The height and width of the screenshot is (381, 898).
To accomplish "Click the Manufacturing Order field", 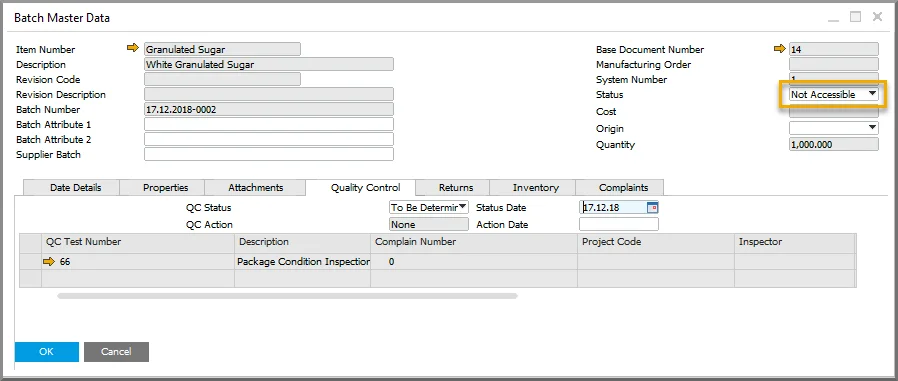I will [x=833, y=64].
